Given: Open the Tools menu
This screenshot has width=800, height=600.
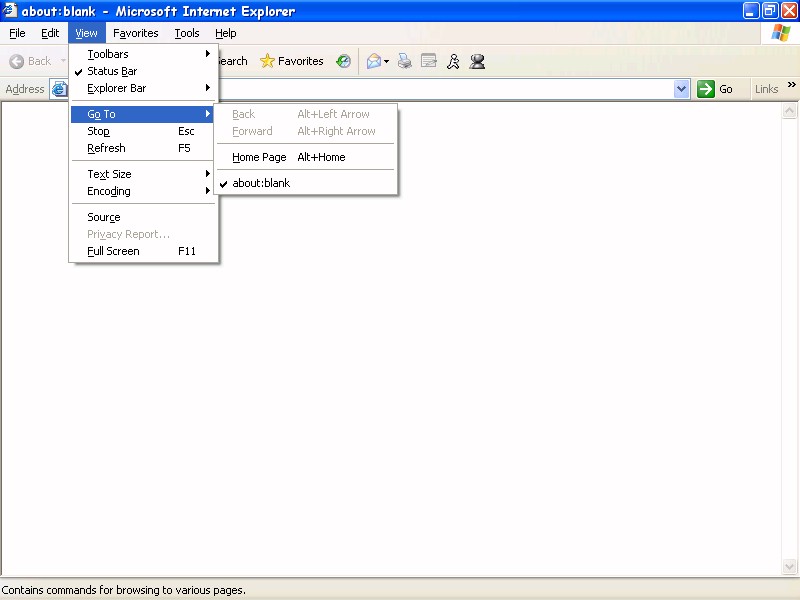Looking at the screenshot, I should coord(187,33).
